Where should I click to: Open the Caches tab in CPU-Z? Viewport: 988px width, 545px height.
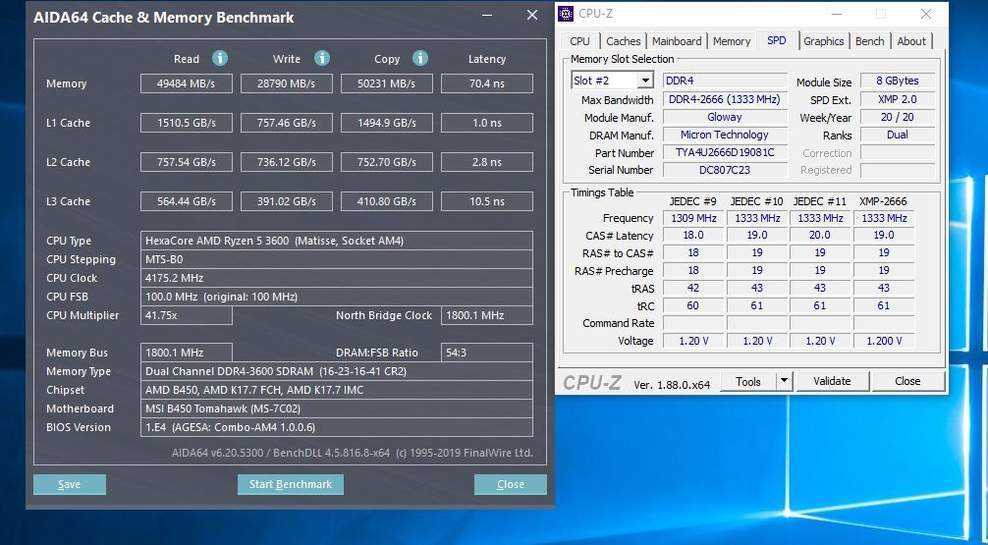click(x=623, y=41)
